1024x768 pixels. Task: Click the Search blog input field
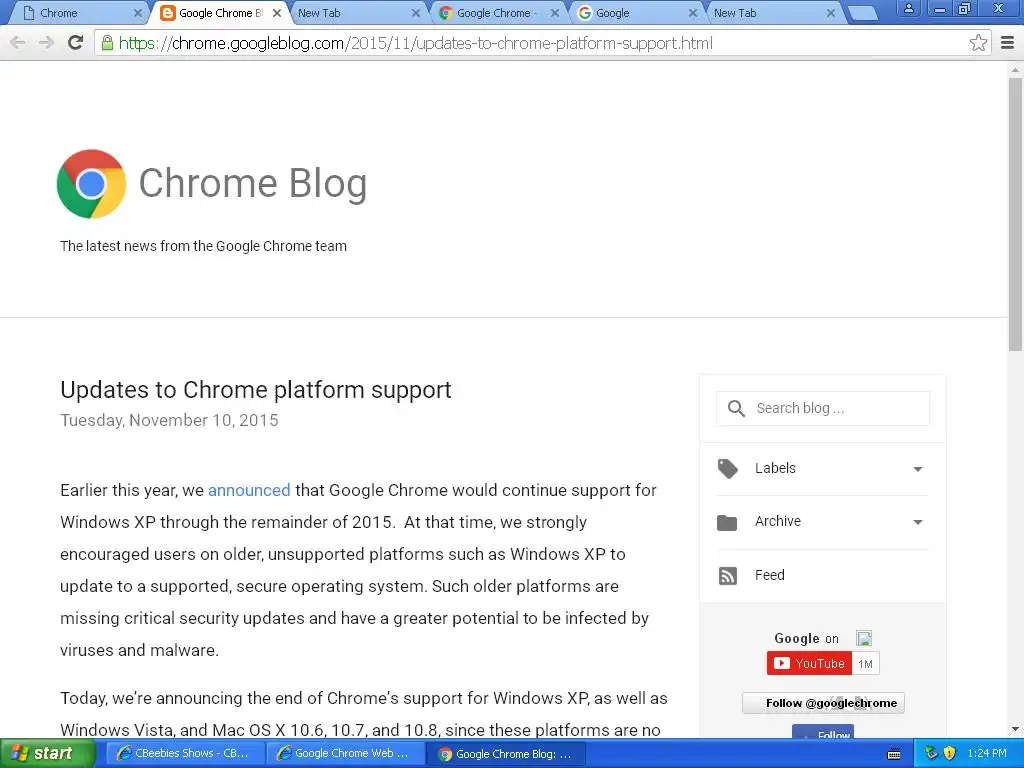click(823, 409)
